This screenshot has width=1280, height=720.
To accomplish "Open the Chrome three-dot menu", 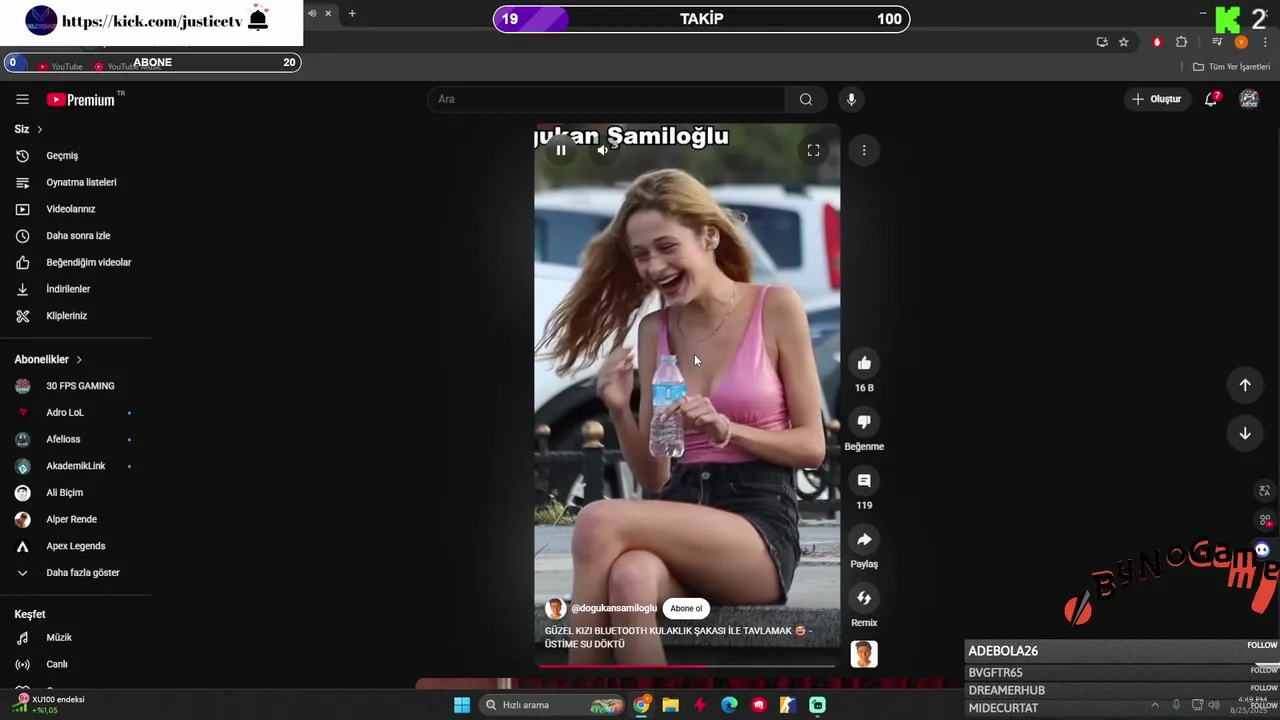I will tap(1266, 42).
